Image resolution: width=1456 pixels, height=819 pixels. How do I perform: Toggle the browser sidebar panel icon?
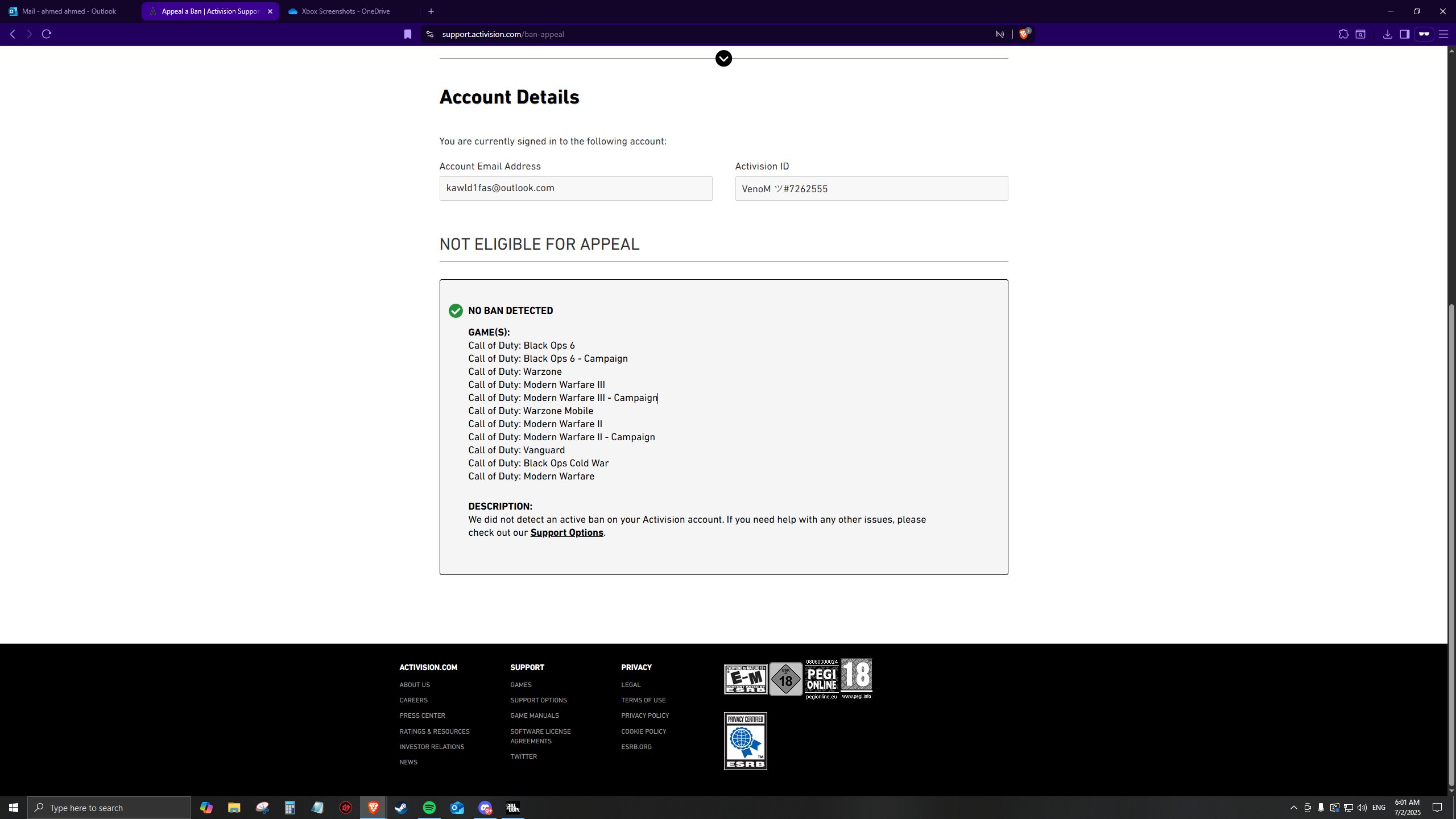pyautogui.click(x=1404, y=34)
